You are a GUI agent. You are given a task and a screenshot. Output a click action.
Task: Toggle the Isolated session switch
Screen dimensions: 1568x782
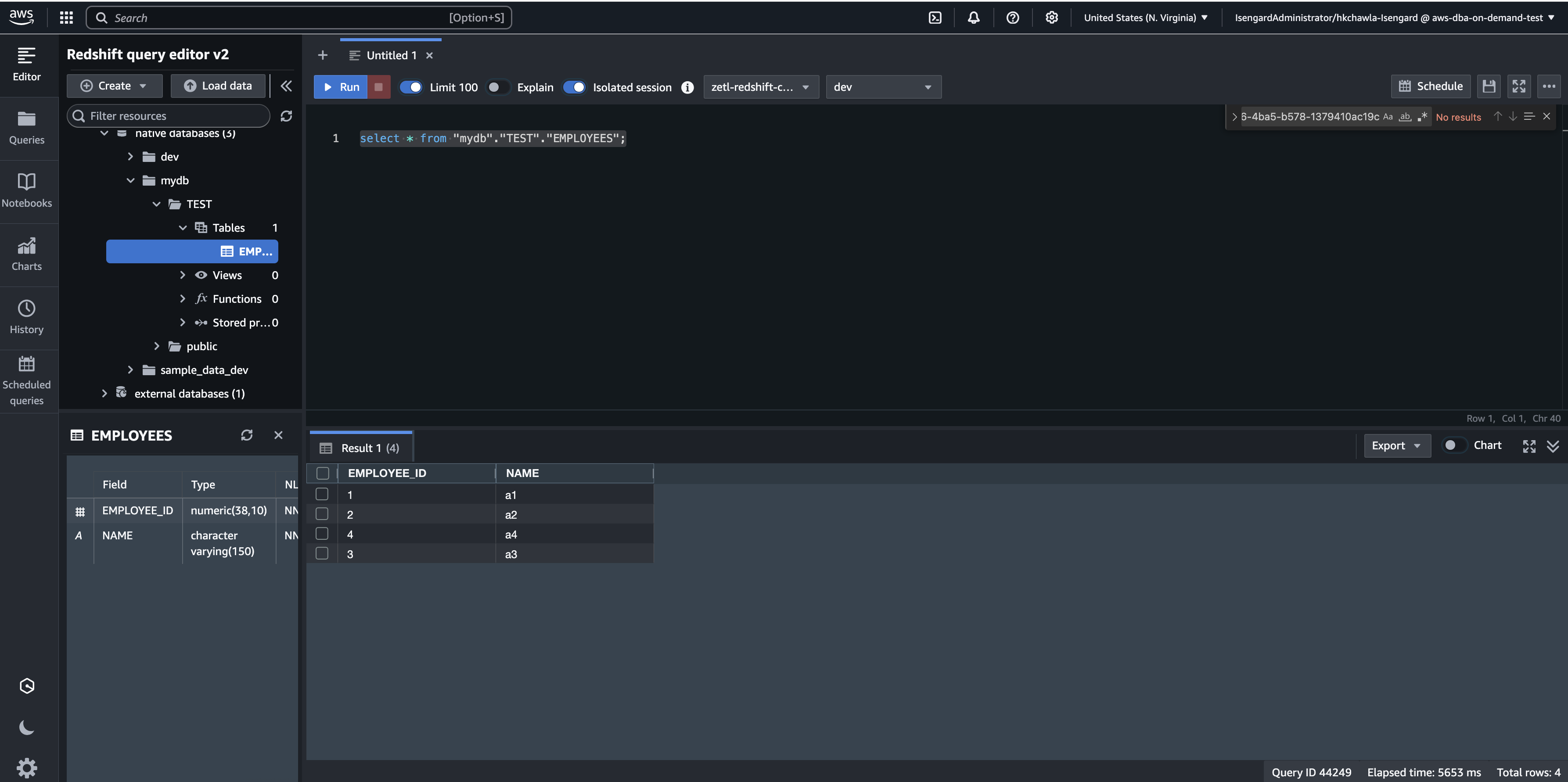click(574, 87)
